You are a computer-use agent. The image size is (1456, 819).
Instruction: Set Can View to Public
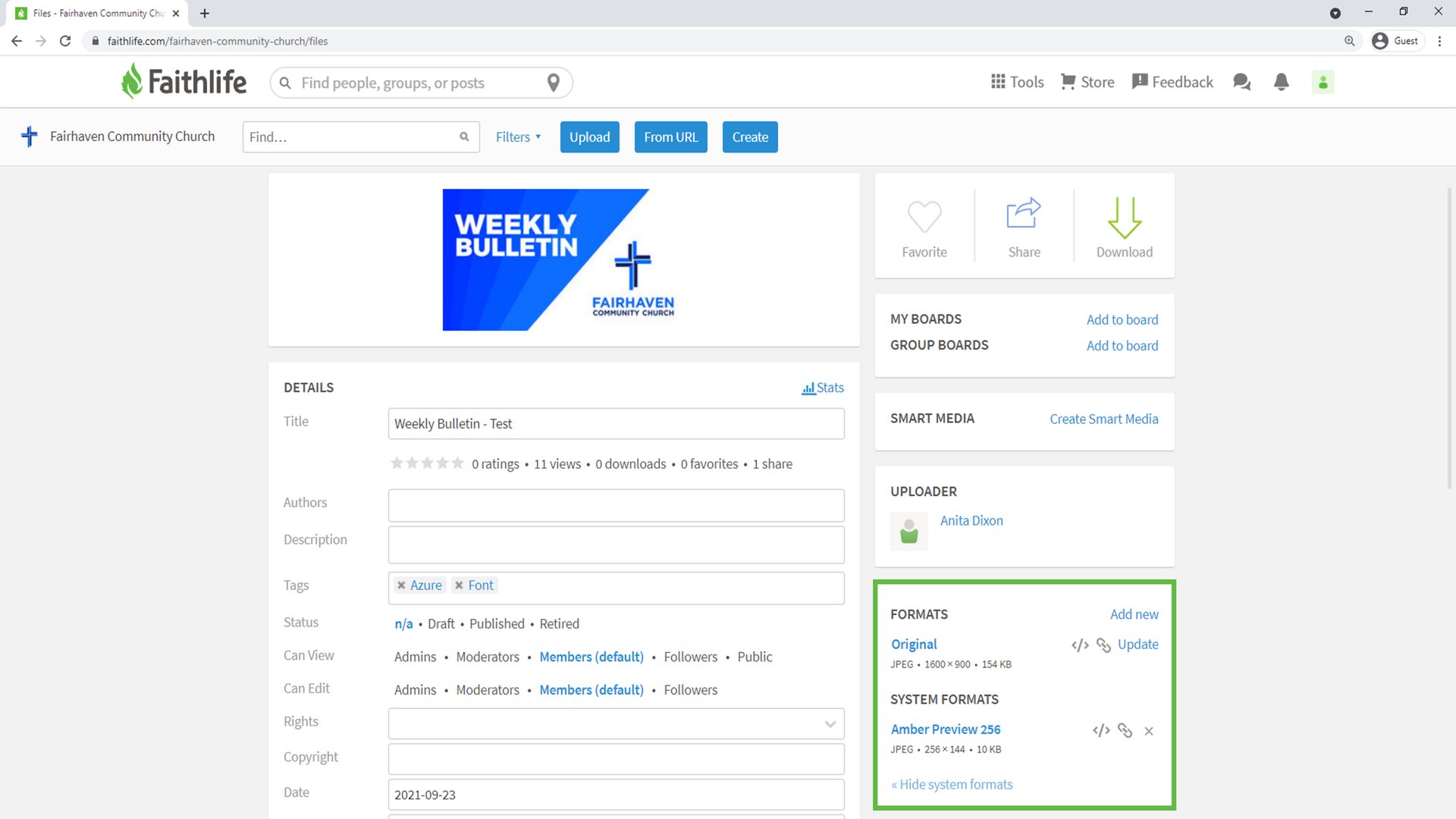coord(755,657)
